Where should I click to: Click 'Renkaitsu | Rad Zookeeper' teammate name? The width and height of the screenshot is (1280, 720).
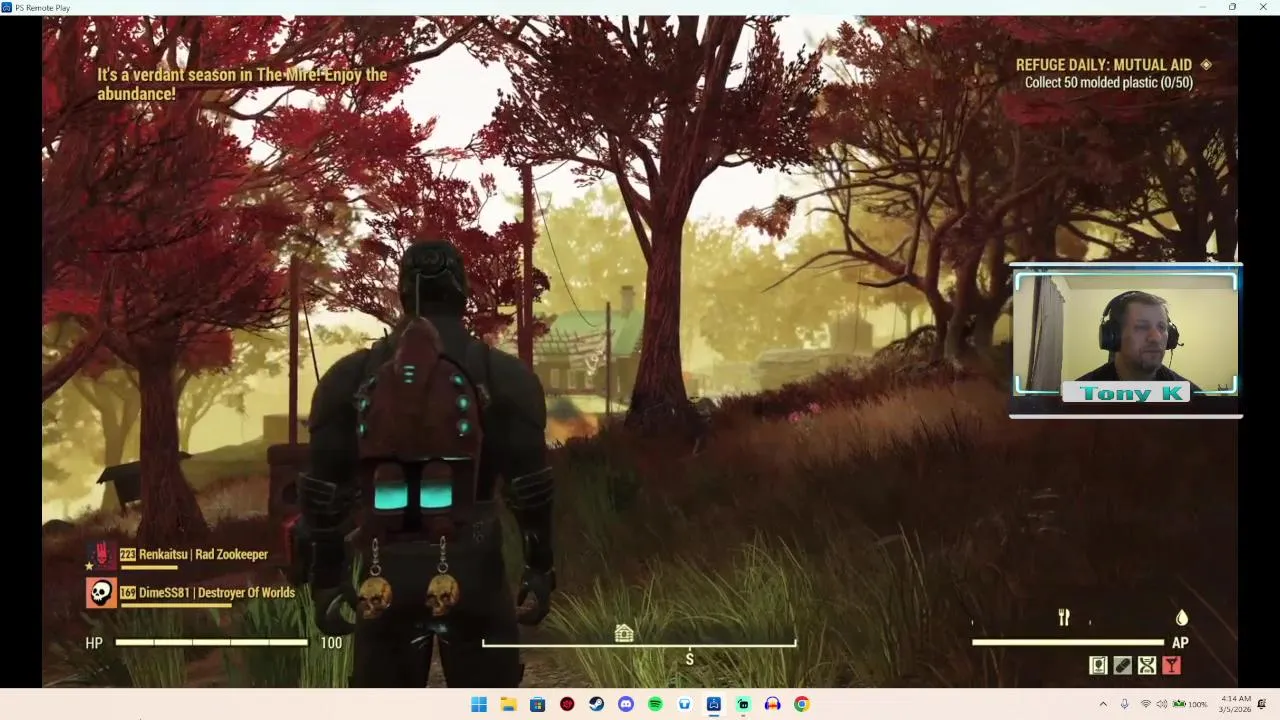coord(203,554)
